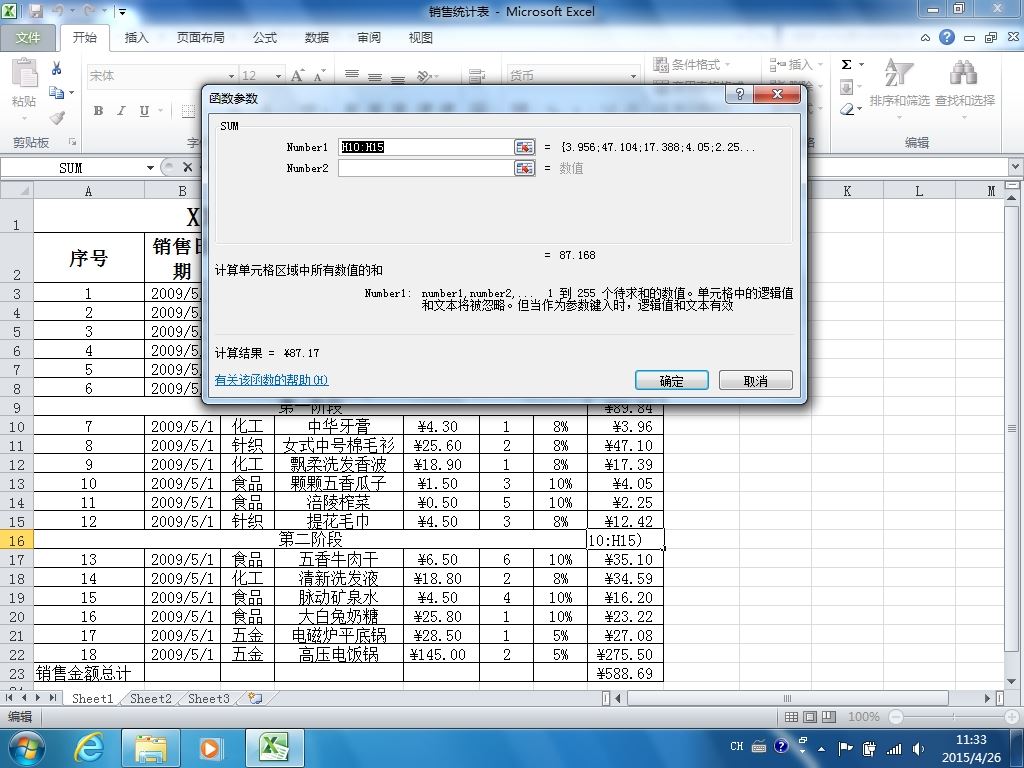Click the Copy icon in clipboard group
The width and height of the screenshot is (1024, 768).
click(x=57, y=93)
